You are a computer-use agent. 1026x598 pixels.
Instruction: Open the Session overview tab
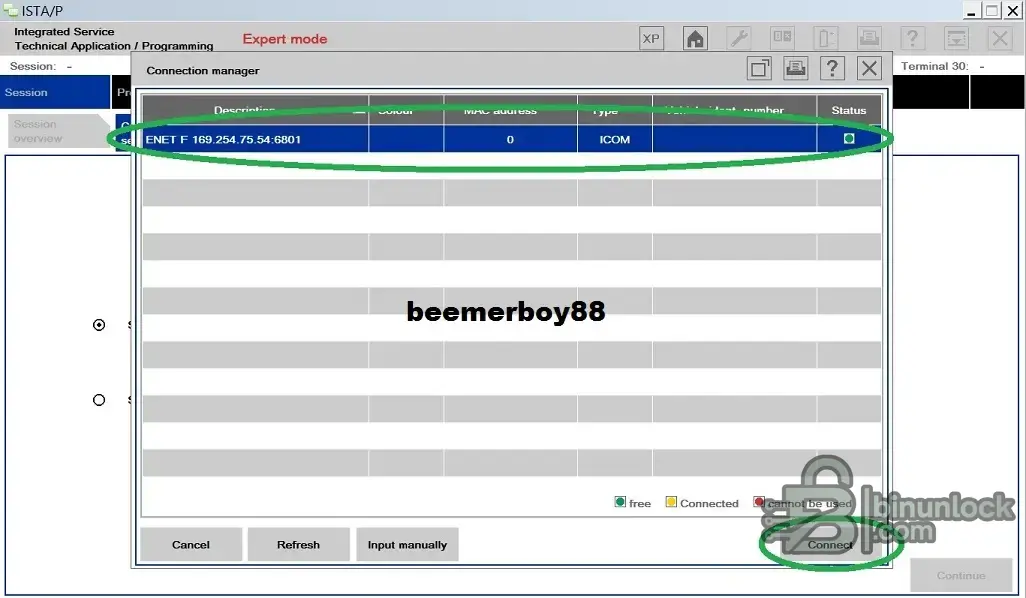58,131
